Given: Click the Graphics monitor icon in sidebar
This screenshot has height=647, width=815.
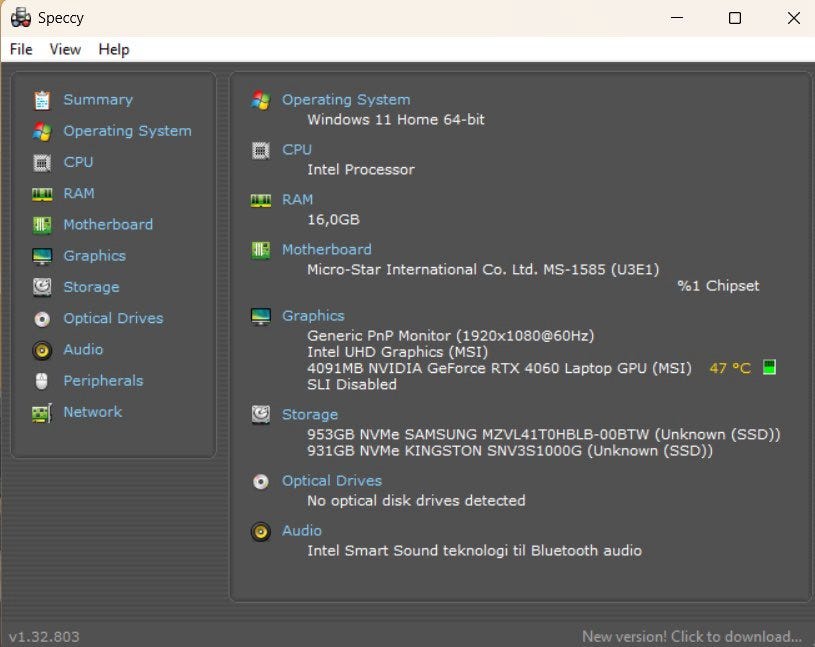Looking at the screenshot, I should 42,256.
